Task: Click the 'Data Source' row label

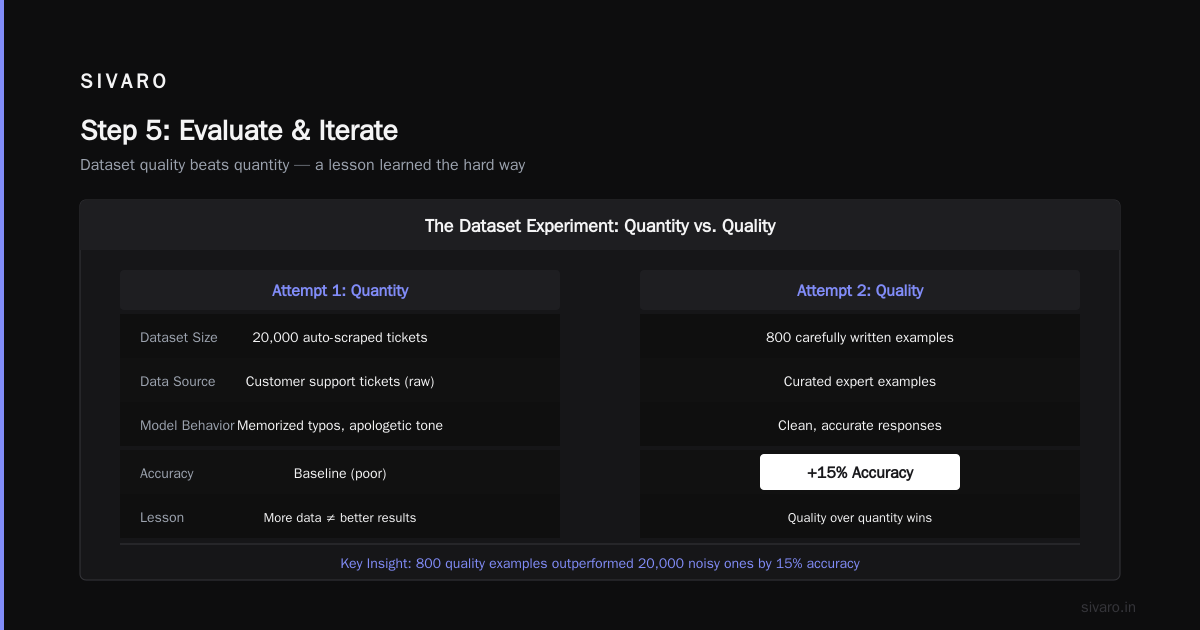Action: (x=178, y=382)
